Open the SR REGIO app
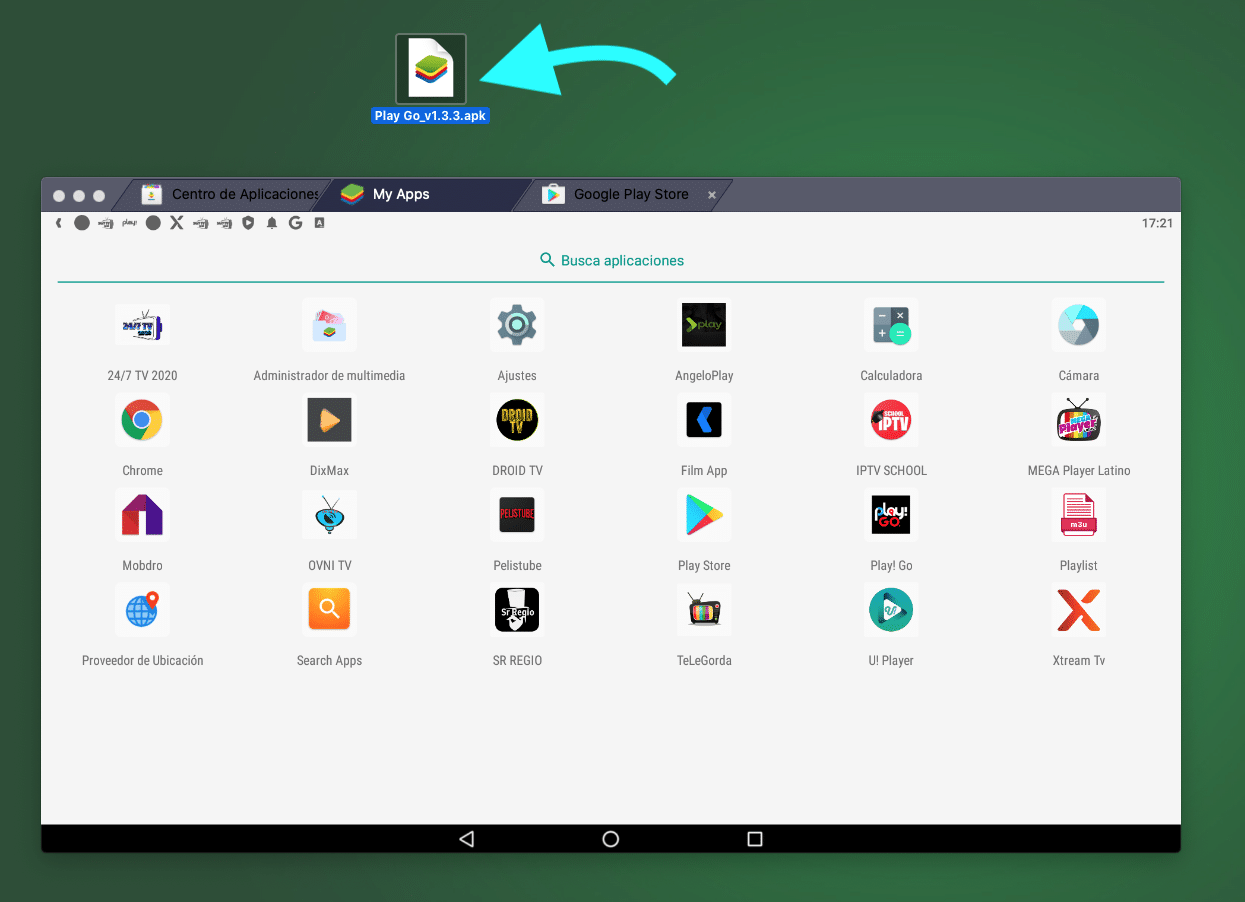 click(x=517, y=610)
